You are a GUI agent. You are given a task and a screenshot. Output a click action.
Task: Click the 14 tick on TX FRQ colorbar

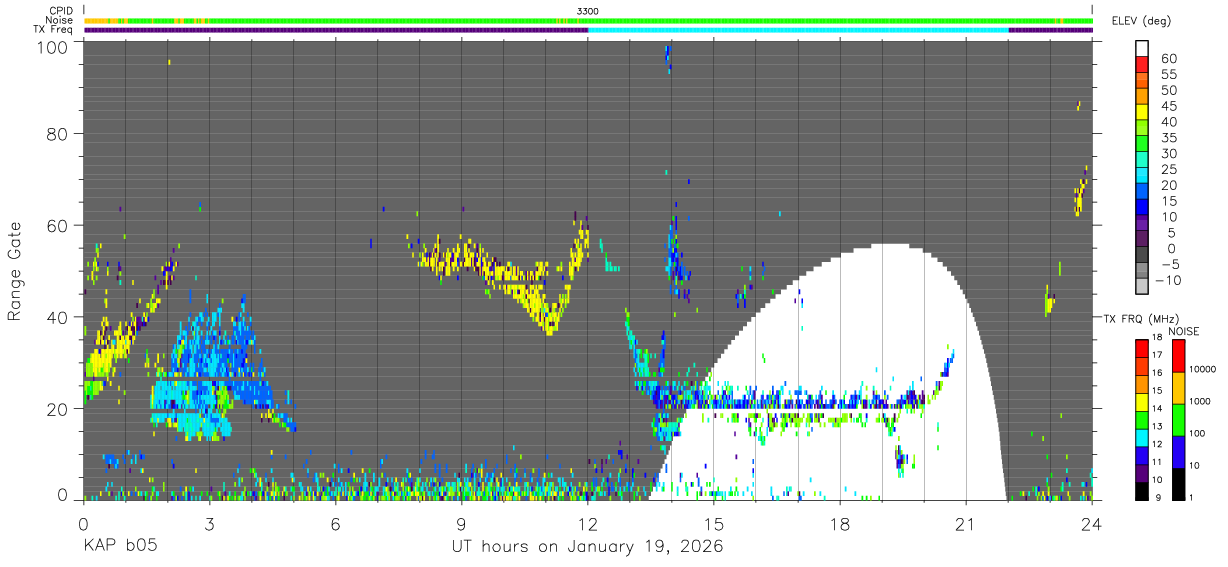pyautogui.click(x=1156, y=409)
